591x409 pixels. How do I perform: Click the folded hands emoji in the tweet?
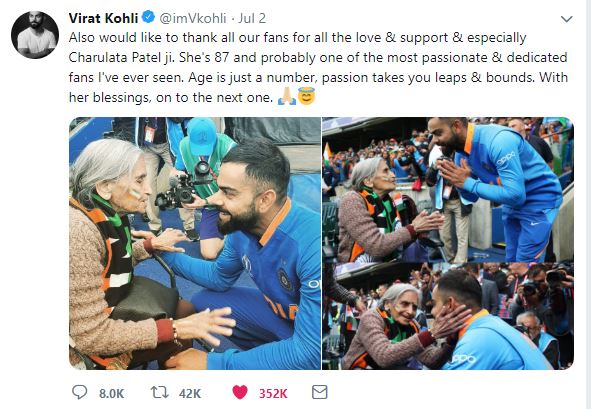287,97
